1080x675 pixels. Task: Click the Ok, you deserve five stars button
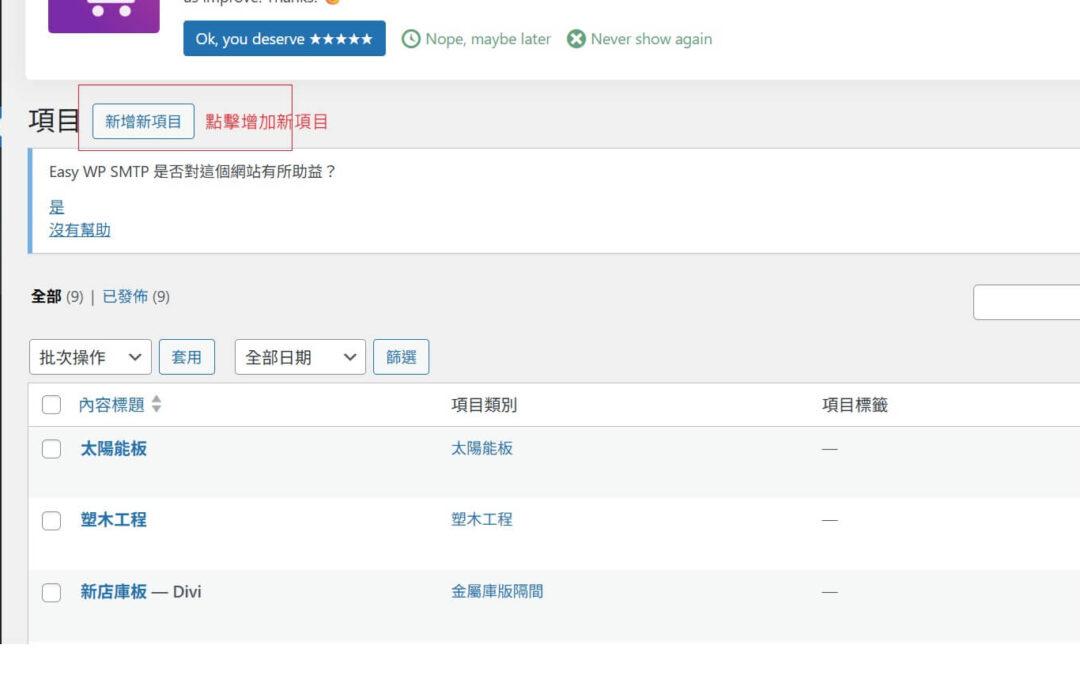click(284, 39)
